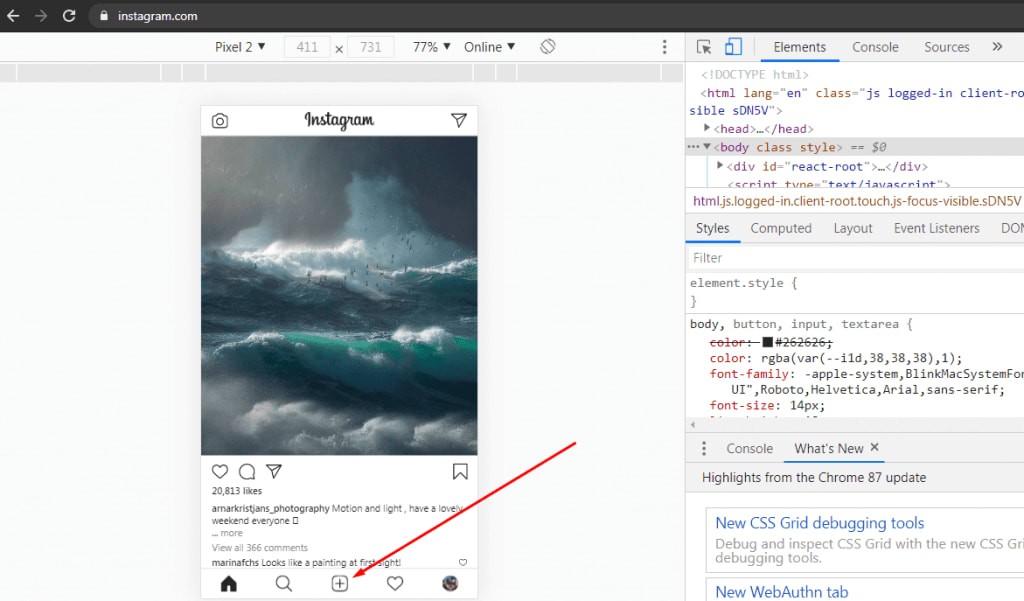Click the comment bubble icon
Screen dimensions: 1024x601
(247, 471)
